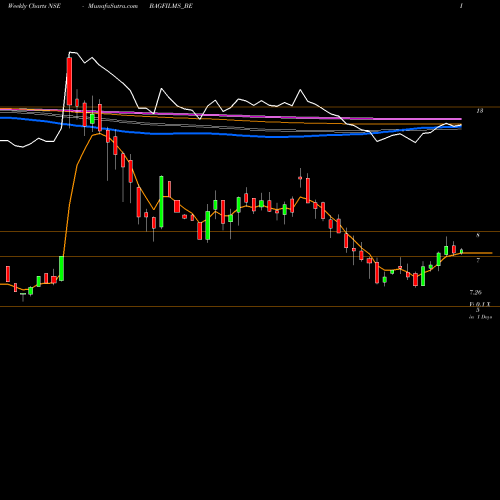The height and width of the screenshot is (500, 500).
Task: Click the tall green candle left of the spike
Action: [x=62, y=268]
